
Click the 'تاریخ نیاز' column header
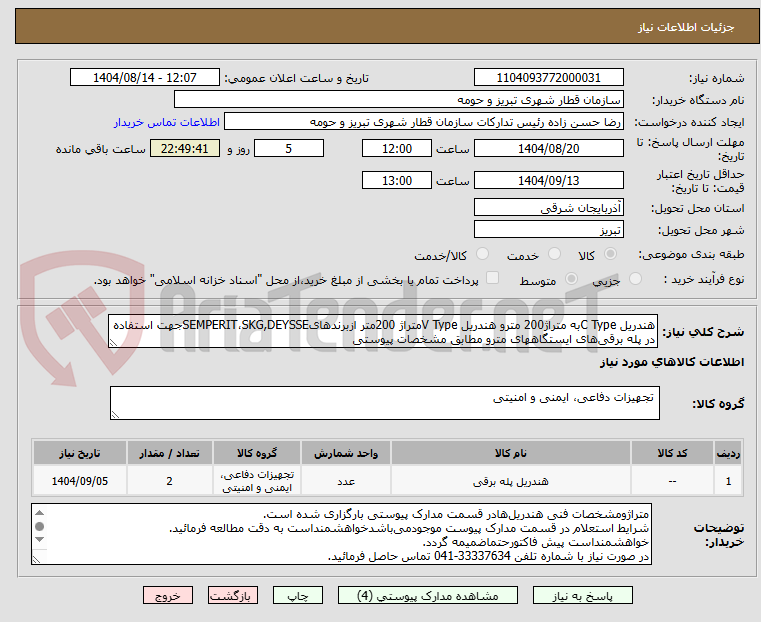click(x=80, y=453)
